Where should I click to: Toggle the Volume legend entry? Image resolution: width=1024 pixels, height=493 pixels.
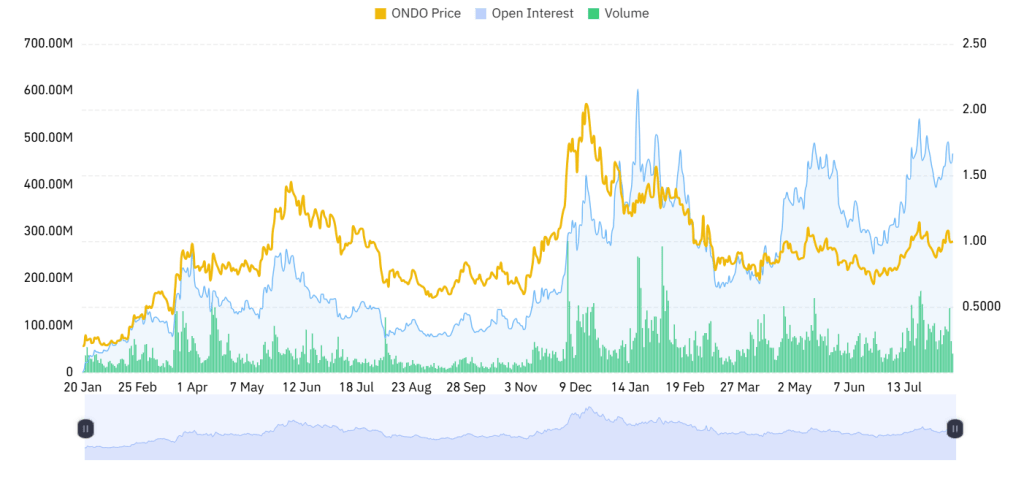[617, 13]
